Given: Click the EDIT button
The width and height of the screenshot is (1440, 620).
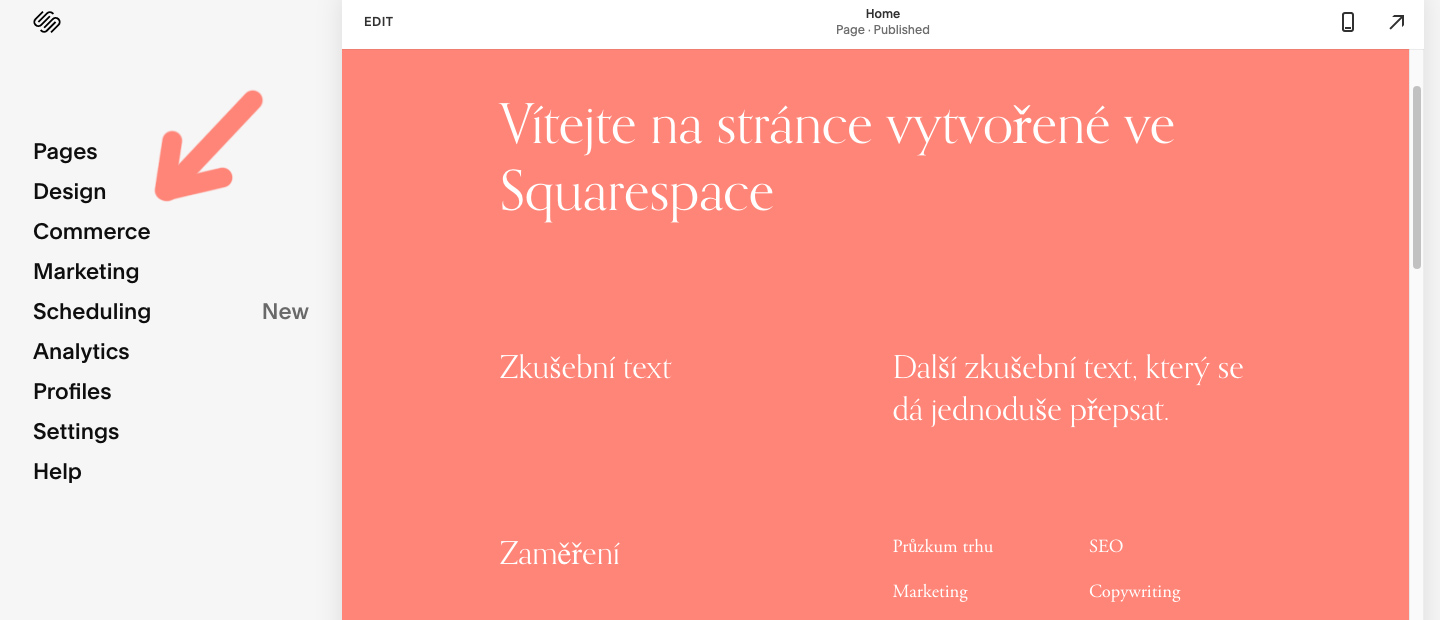Looking at the screenshot, I should click(378, 22).
